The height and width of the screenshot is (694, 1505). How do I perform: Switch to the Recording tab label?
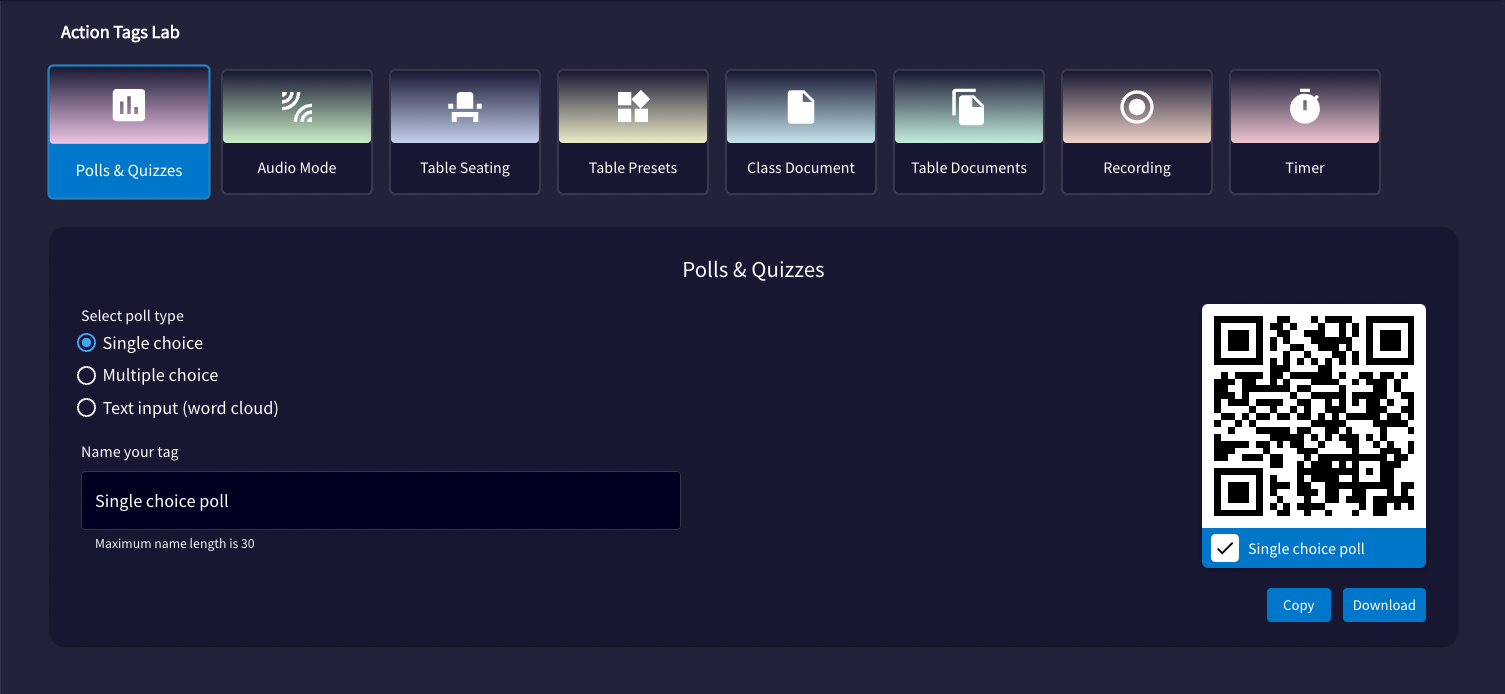pyautogui.click(x=1137, y=168)
